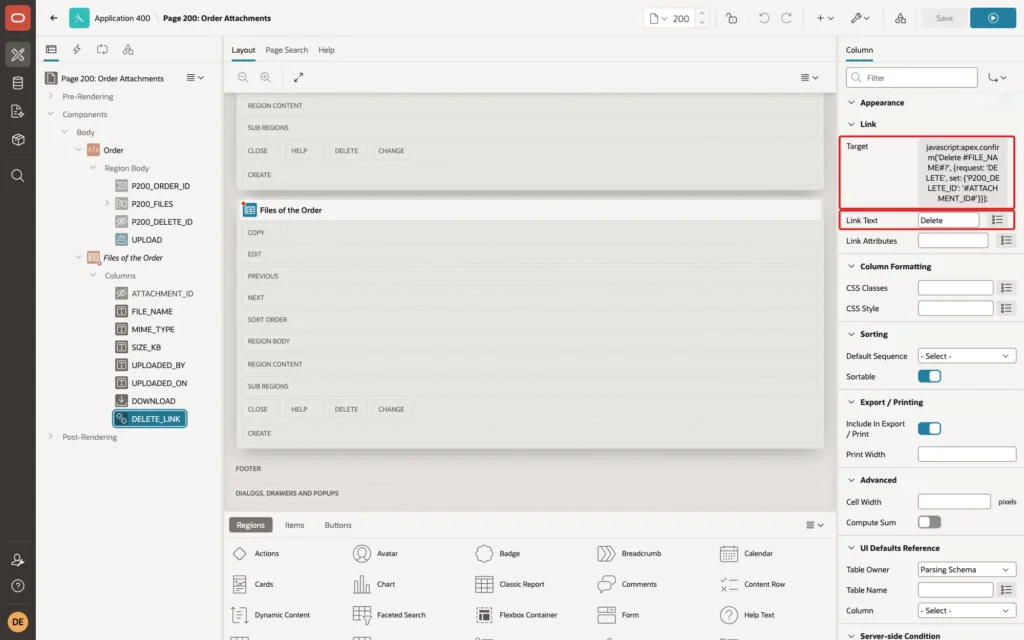Switch gallery to Buttons tab
Screen dimensions: 1024x640
point(338,525)
